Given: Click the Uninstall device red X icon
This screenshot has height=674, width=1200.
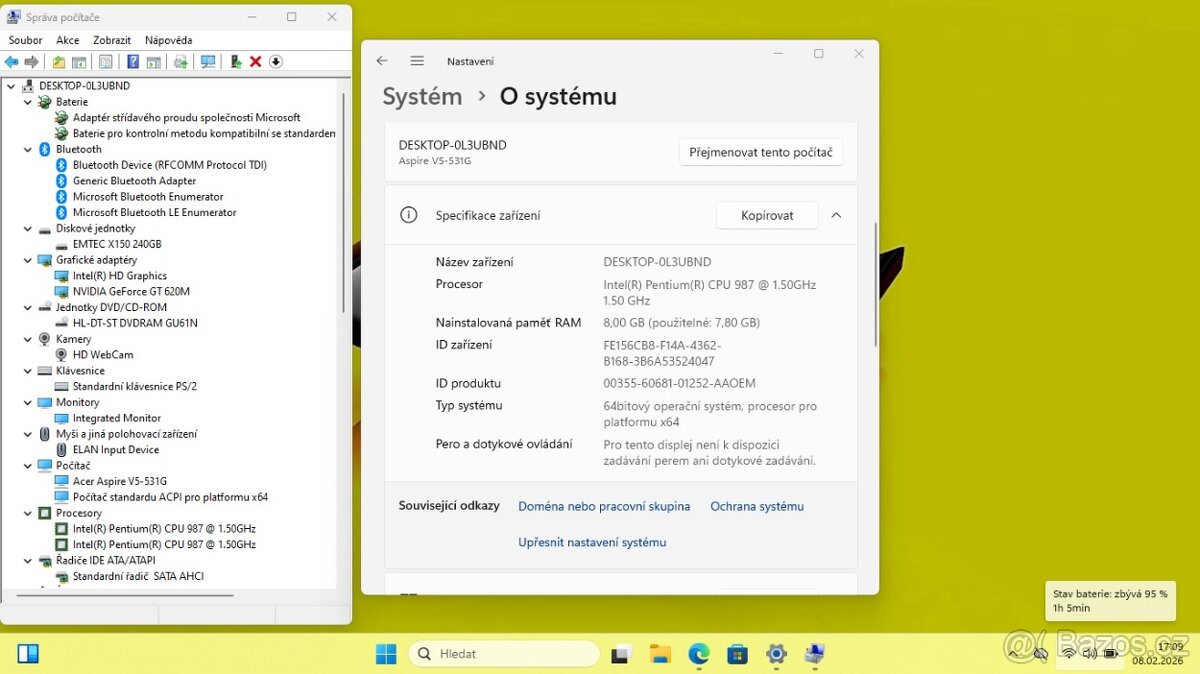Looking at the screenshot, I should (x=254, y=62).
